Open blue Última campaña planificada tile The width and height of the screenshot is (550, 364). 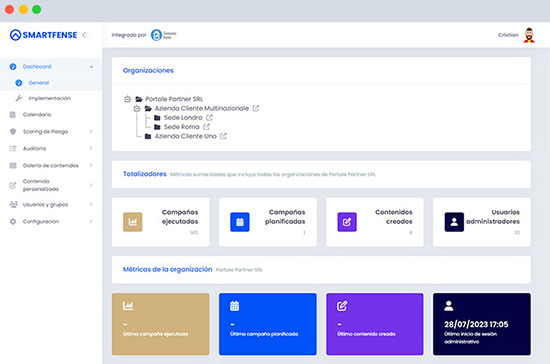tap(268, 324)
